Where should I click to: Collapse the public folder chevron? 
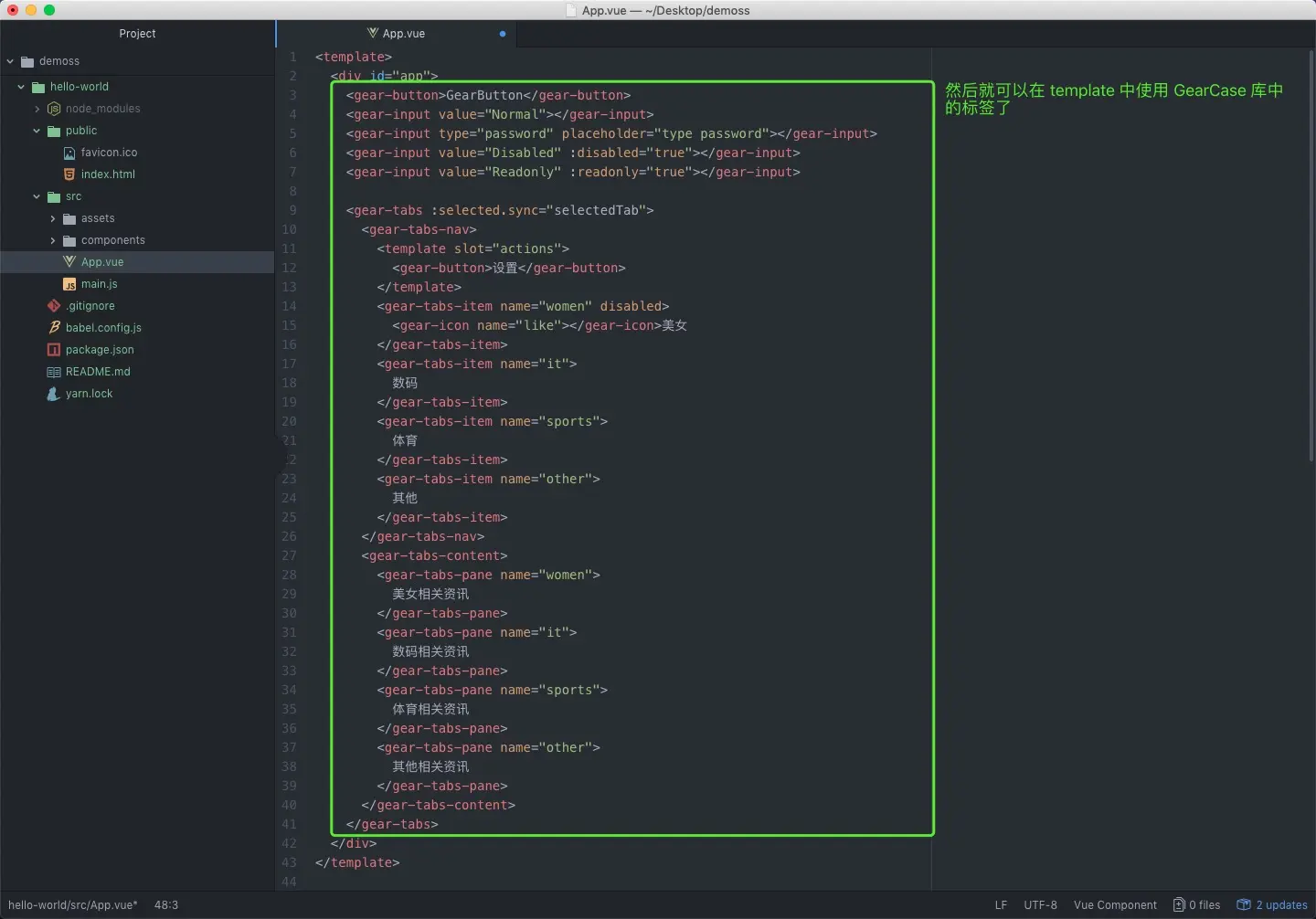tap(37, 131)
